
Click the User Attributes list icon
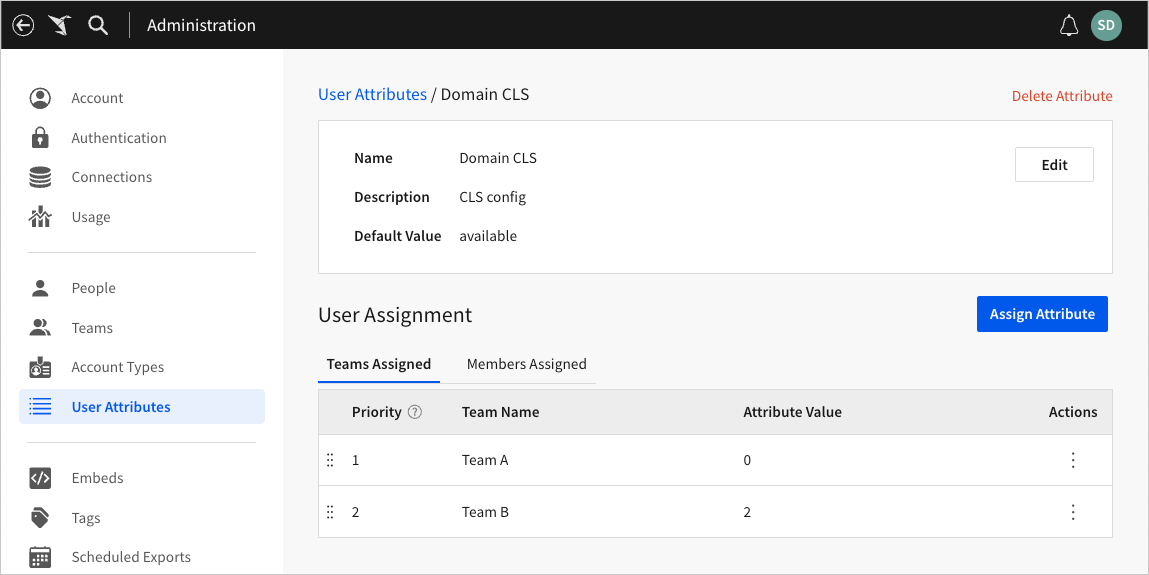40,407
